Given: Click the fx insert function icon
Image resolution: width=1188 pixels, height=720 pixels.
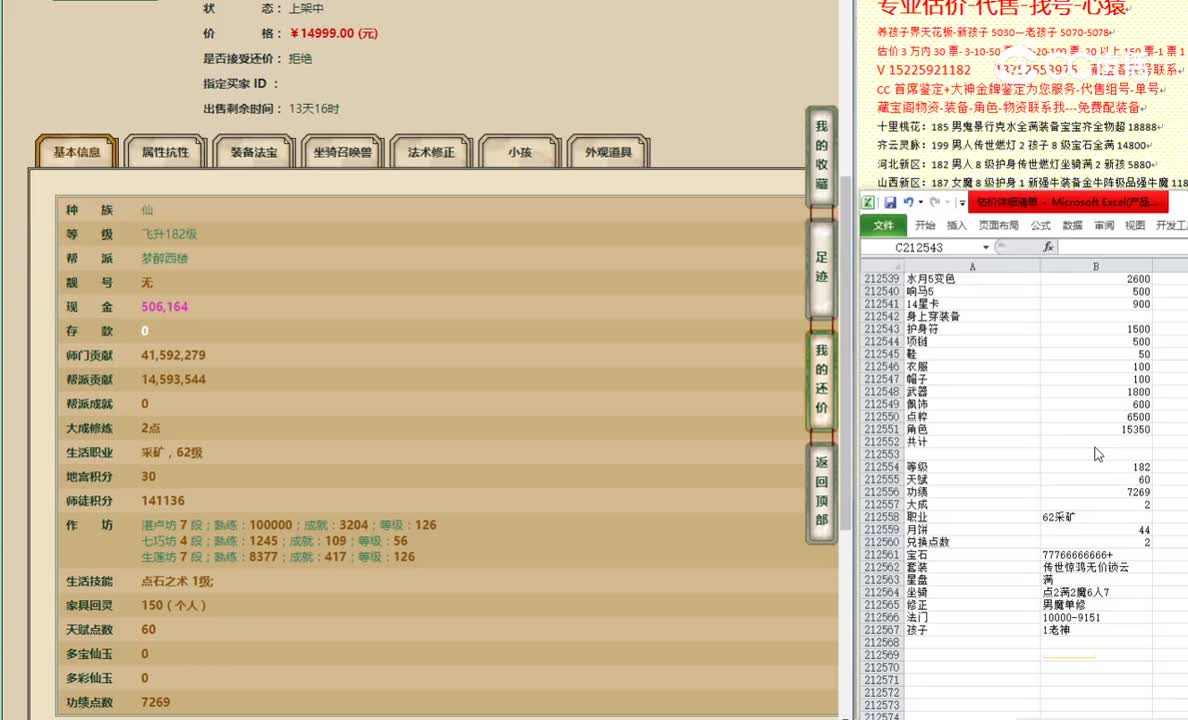Looking at the screenshot, I should pos(1048,247).
